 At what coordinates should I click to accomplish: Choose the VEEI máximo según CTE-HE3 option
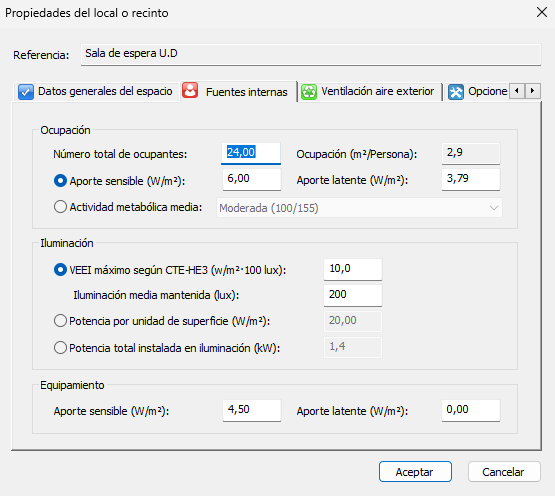pyautogui.click(x=60, y=270)
